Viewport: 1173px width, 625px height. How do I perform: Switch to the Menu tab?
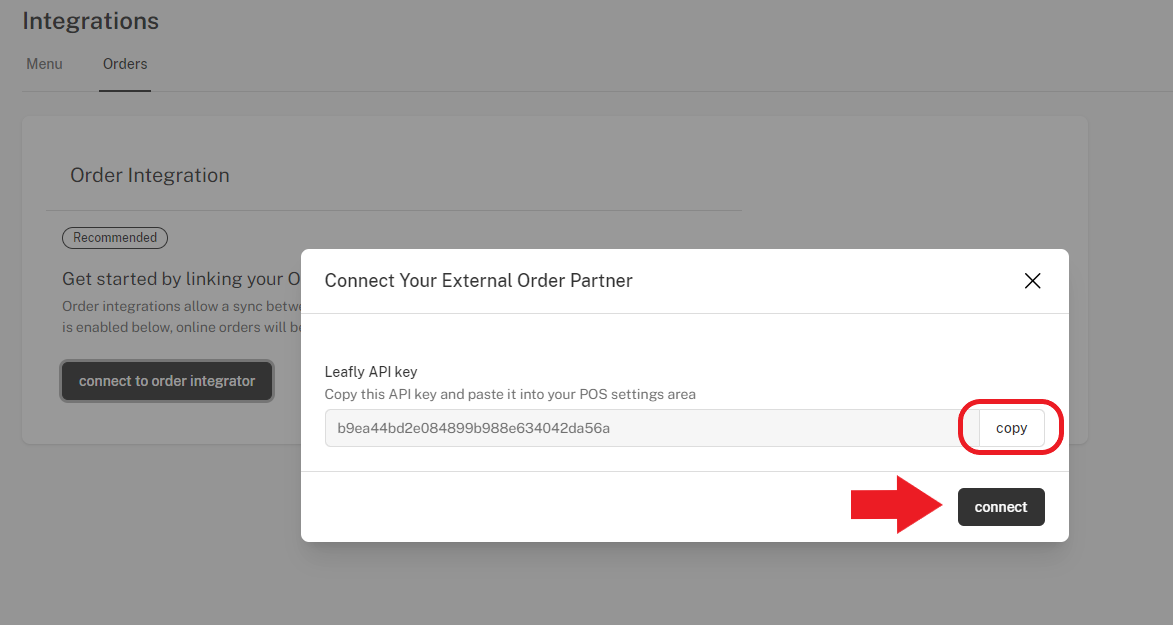(44, 64)
